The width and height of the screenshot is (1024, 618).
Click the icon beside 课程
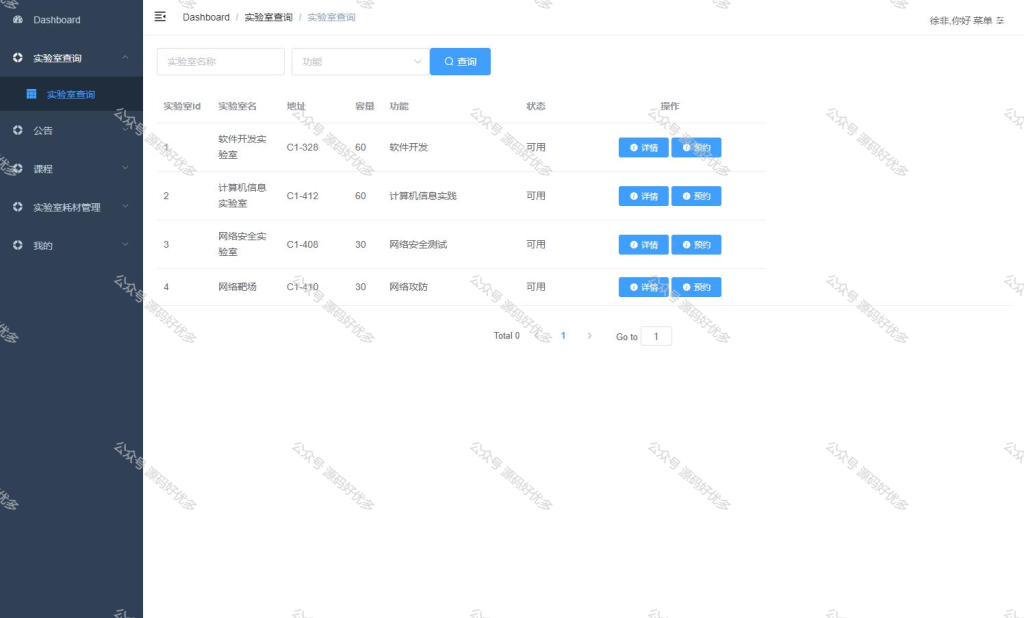[18, 169]
